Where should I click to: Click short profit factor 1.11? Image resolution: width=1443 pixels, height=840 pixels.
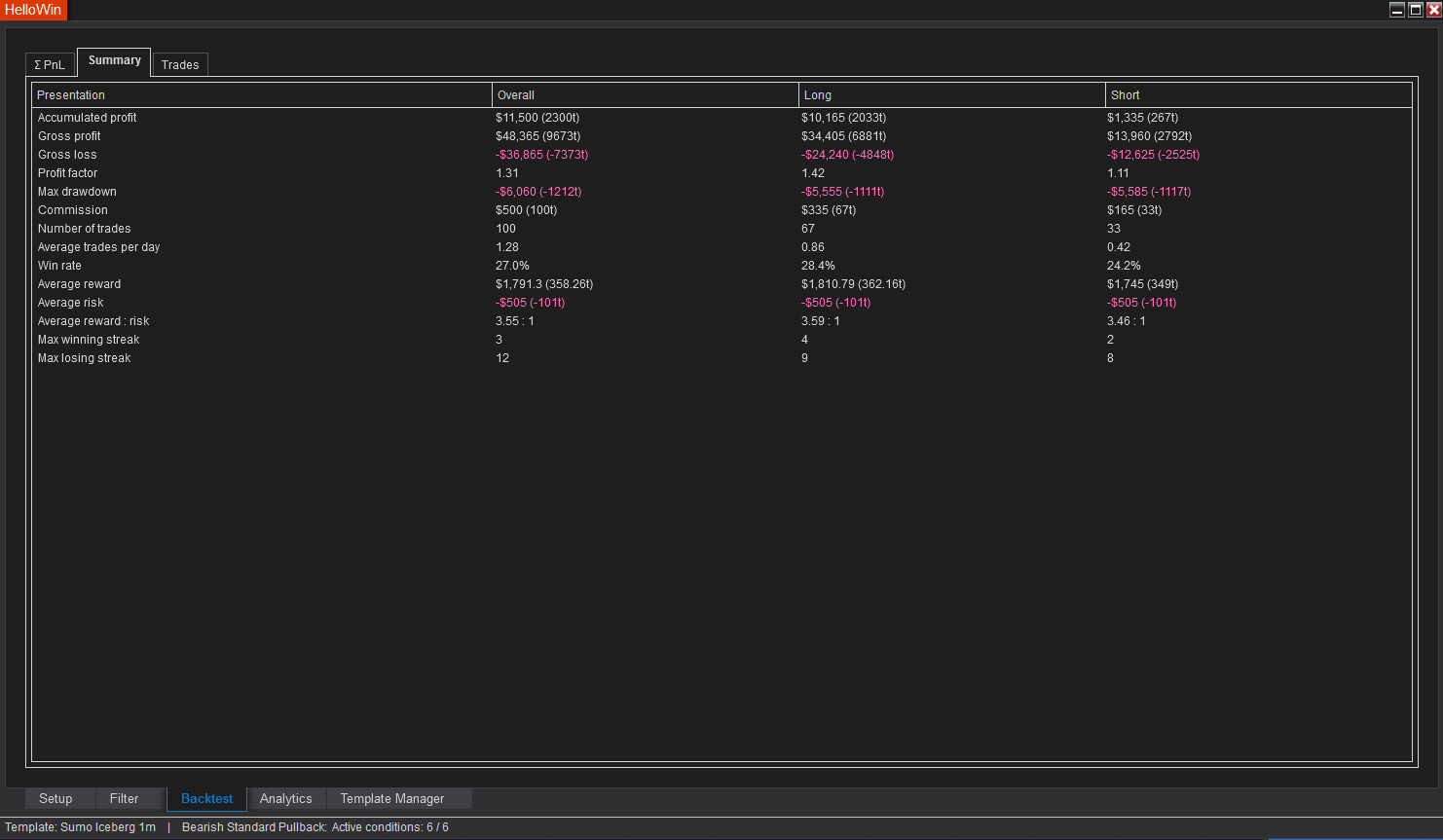pos(1119,173)
